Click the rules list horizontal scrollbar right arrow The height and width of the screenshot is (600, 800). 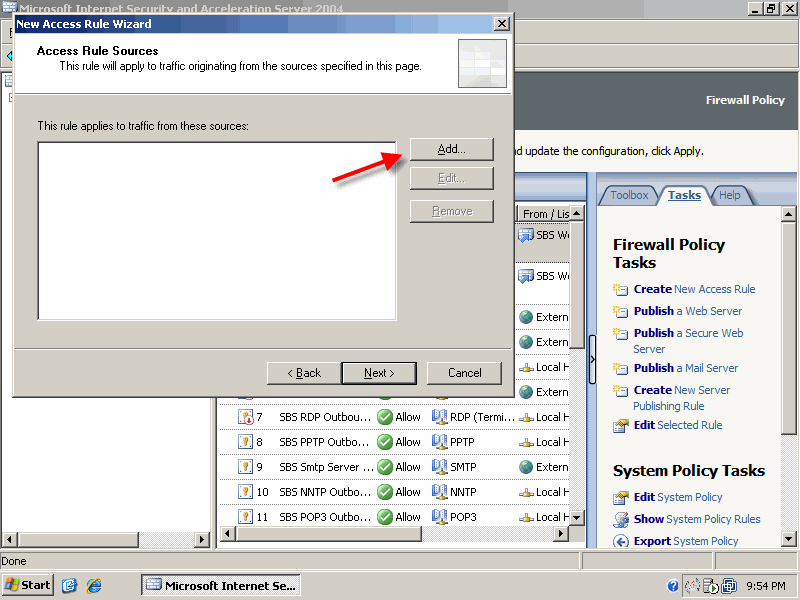point(561,534)
